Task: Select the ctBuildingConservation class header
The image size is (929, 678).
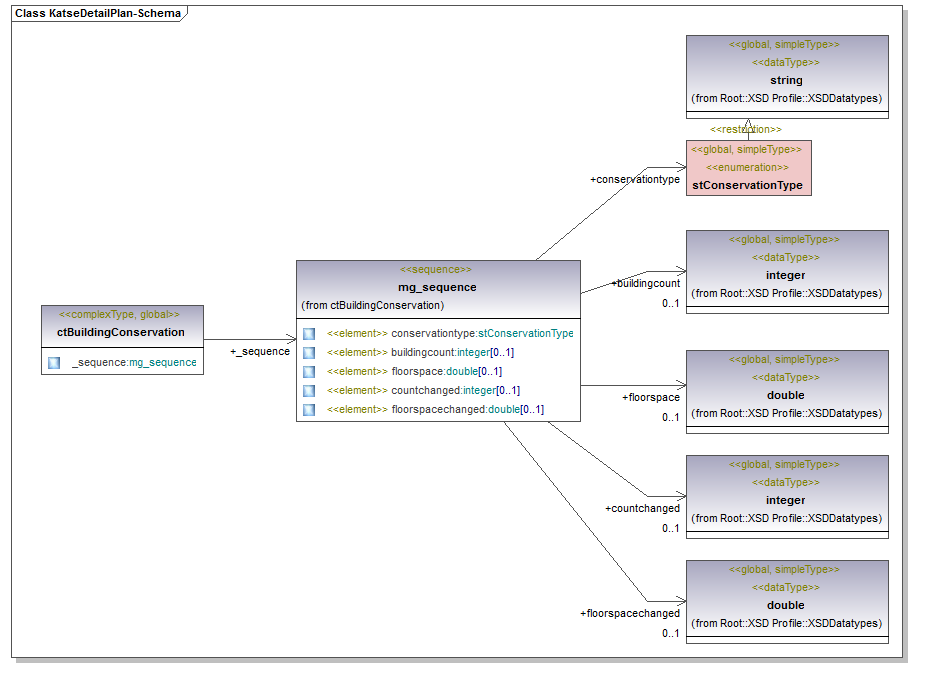Action: point(121,332)
